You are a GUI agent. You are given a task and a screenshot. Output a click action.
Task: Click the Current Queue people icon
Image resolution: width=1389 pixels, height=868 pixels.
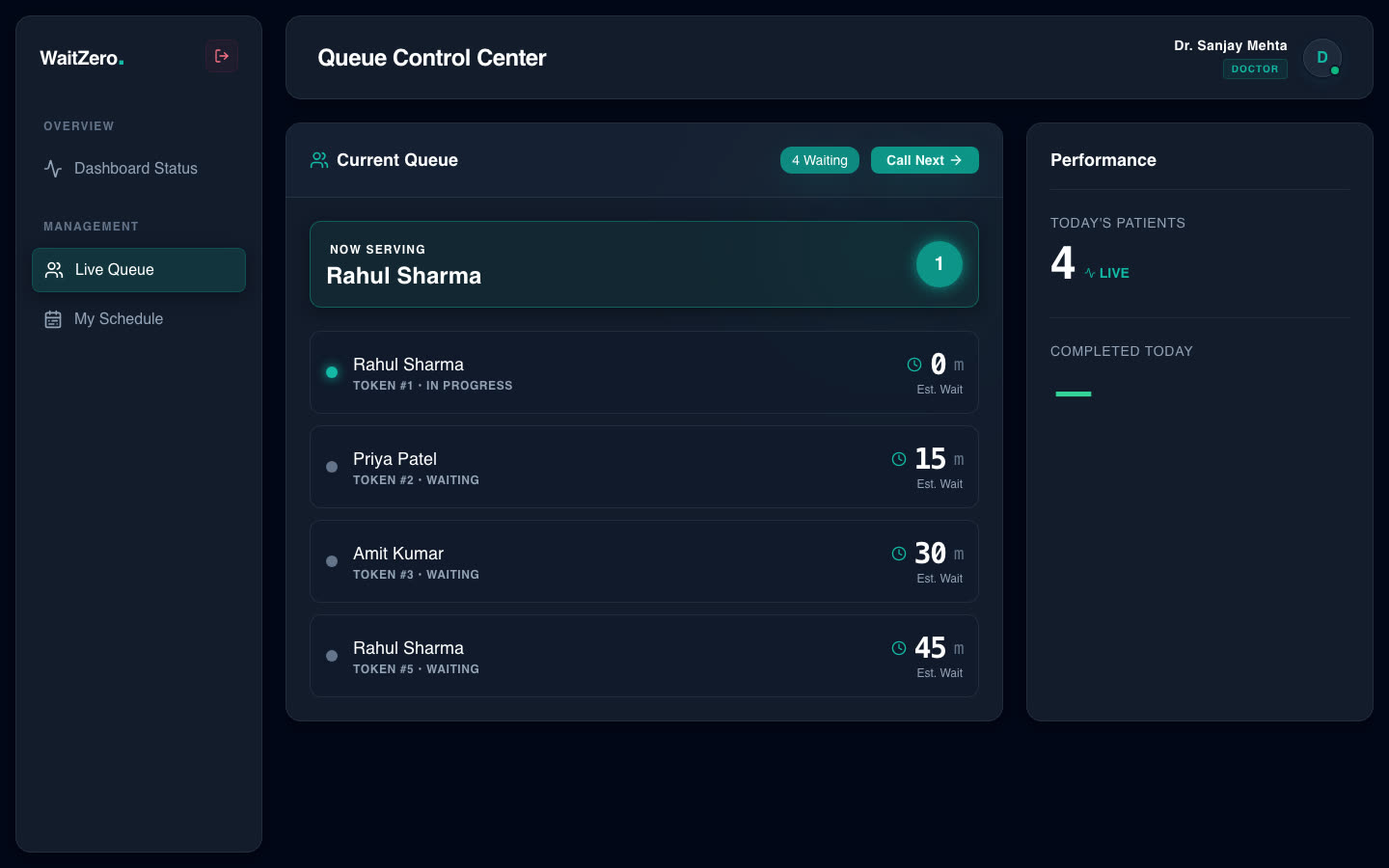pyautogui.click(x=319, y=160)
